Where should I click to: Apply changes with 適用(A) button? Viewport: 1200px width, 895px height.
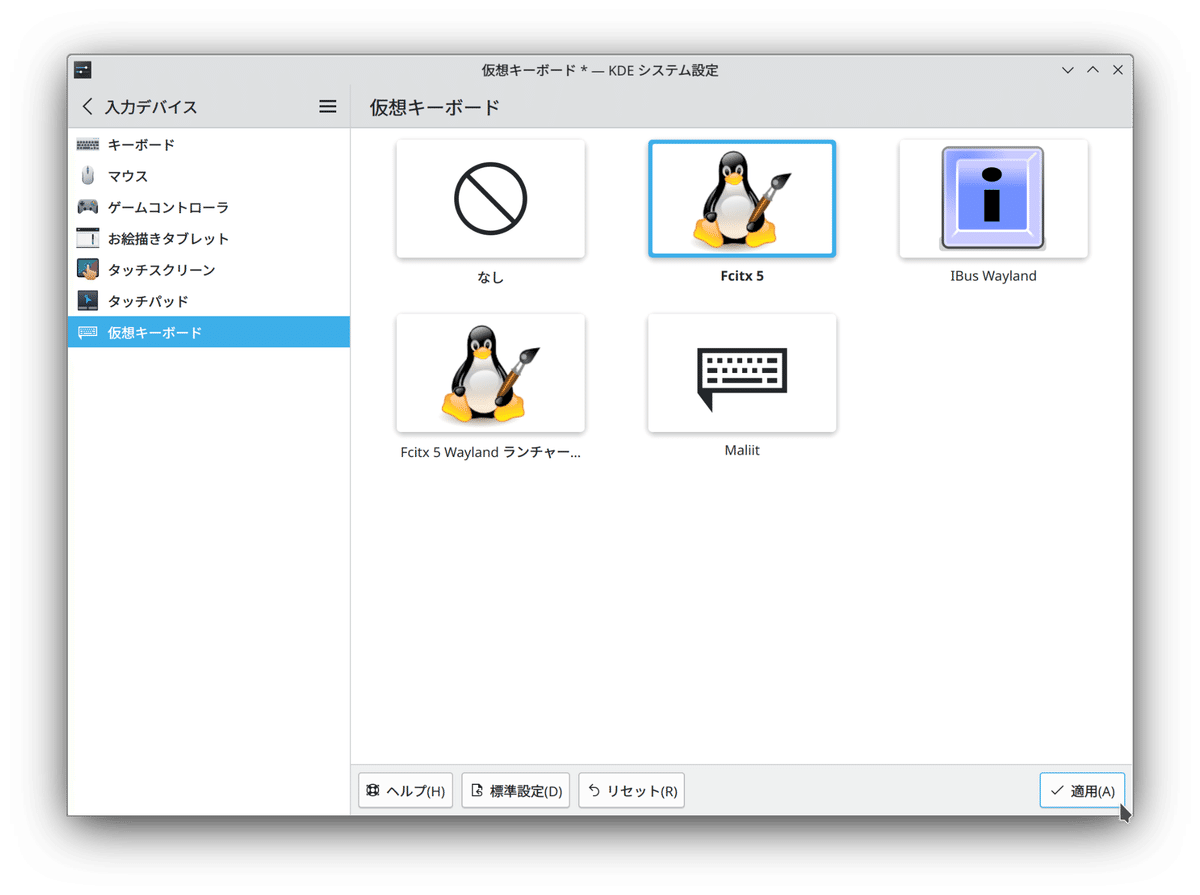click(1082, 790)
